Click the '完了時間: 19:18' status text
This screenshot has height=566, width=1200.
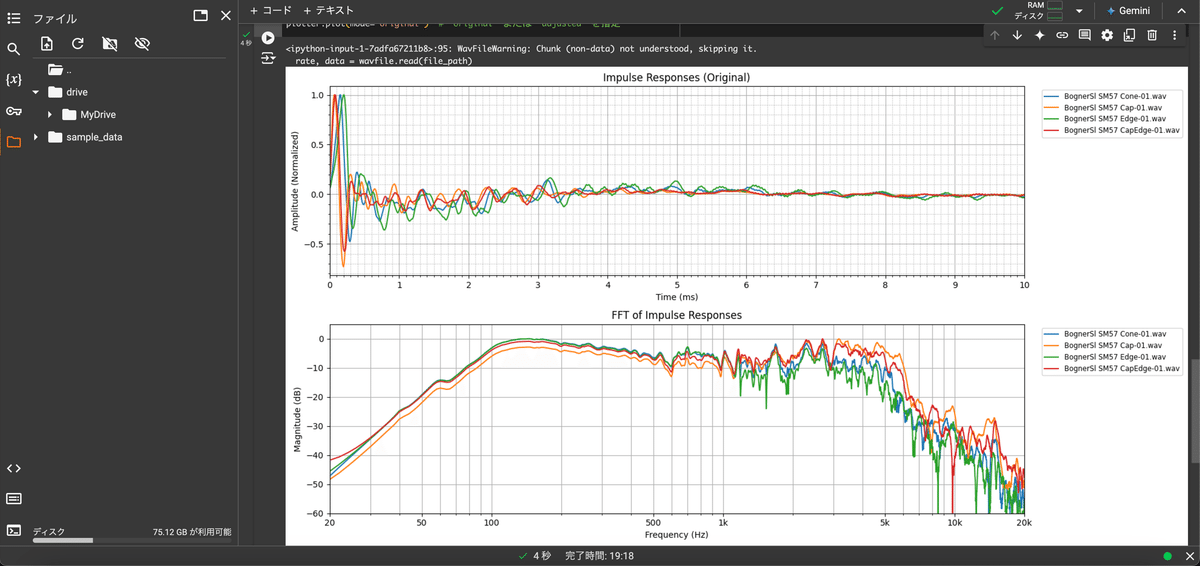click(x=599, y=555)
